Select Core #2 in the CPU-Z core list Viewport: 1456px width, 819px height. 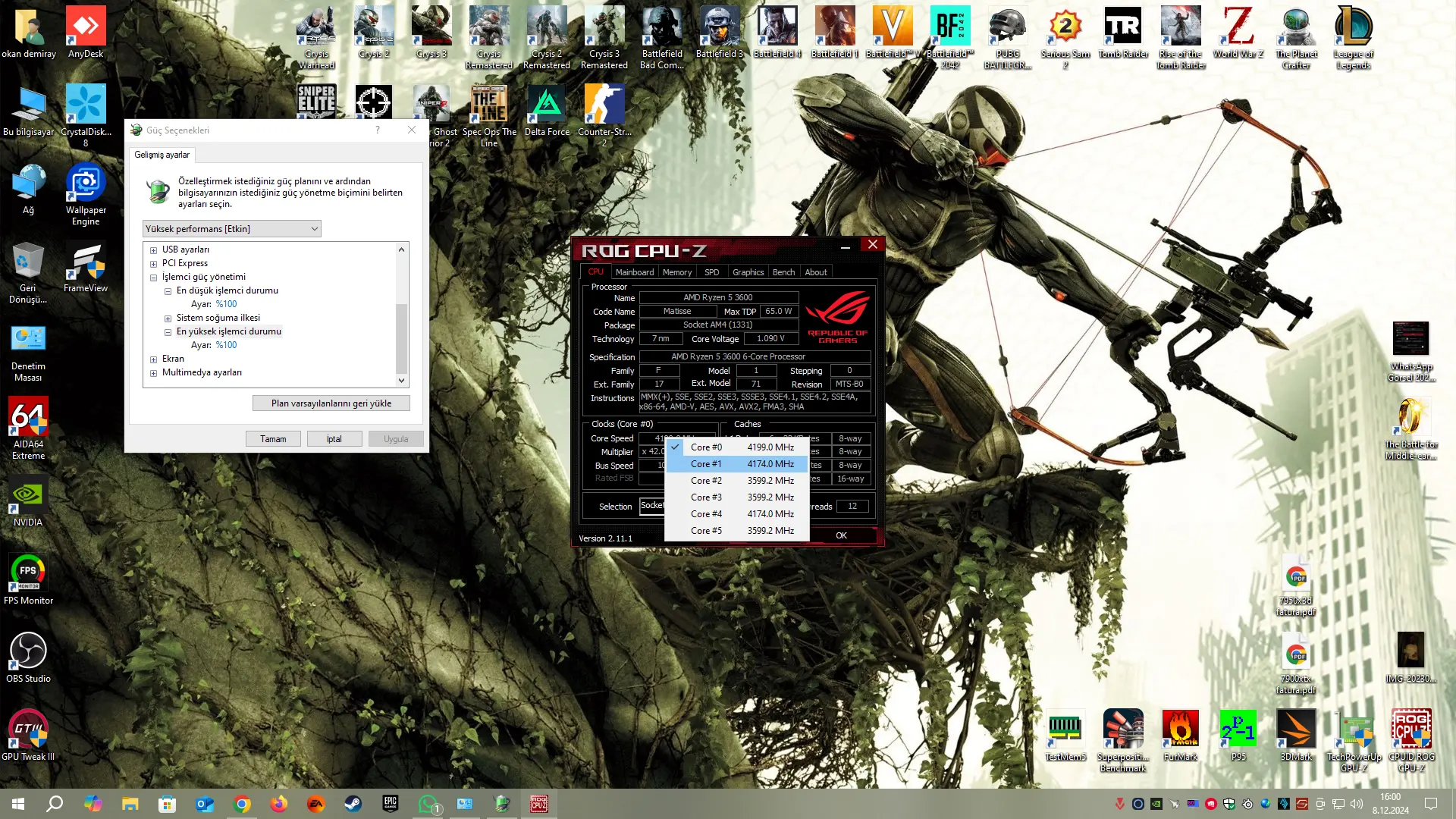tap(737, 481)
